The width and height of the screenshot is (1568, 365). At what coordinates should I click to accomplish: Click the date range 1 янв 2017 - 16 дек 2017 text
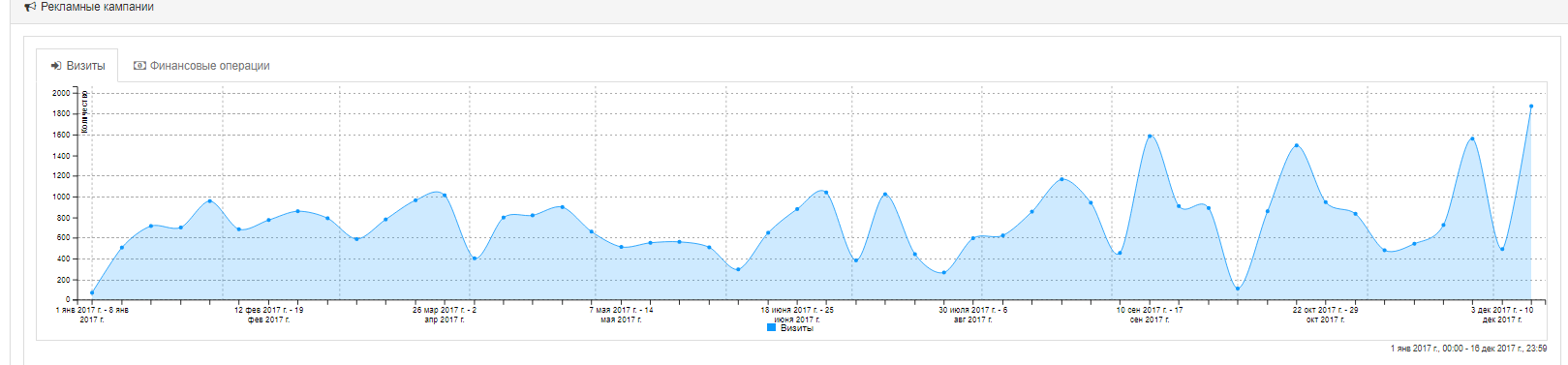tap(1468, 349)
